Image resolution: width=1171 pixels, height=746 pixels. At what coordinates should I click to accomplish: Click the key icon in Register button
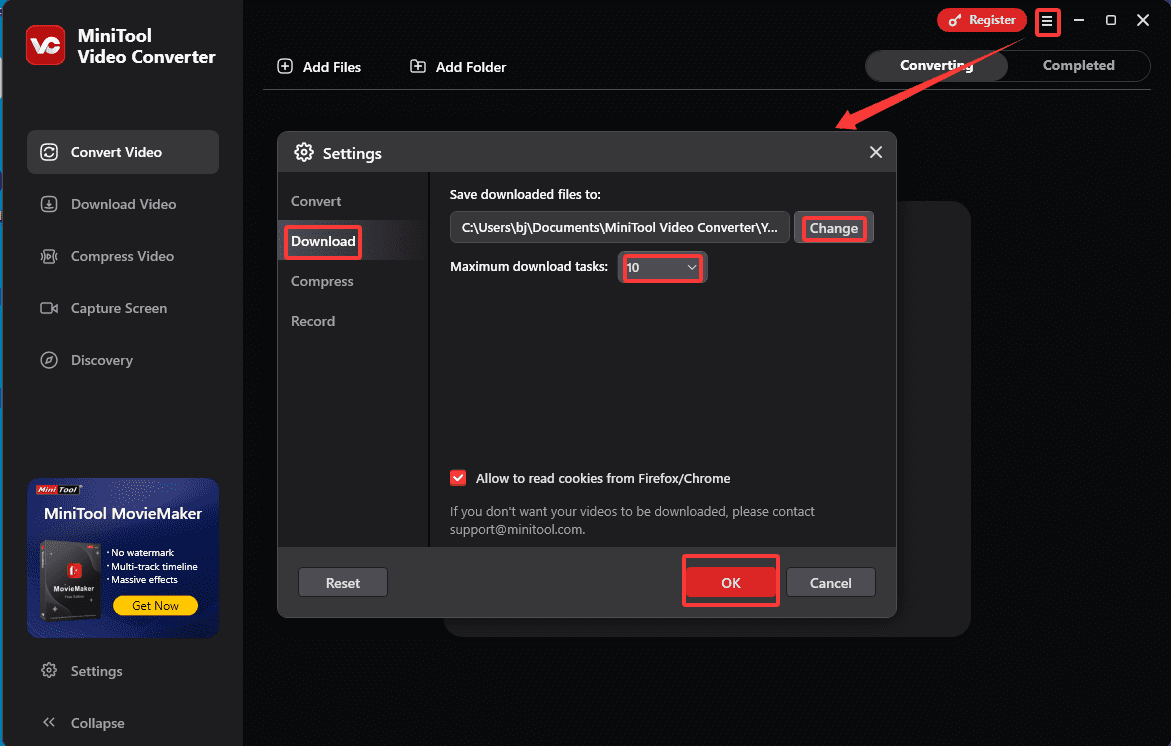click(x=955, y=21)
